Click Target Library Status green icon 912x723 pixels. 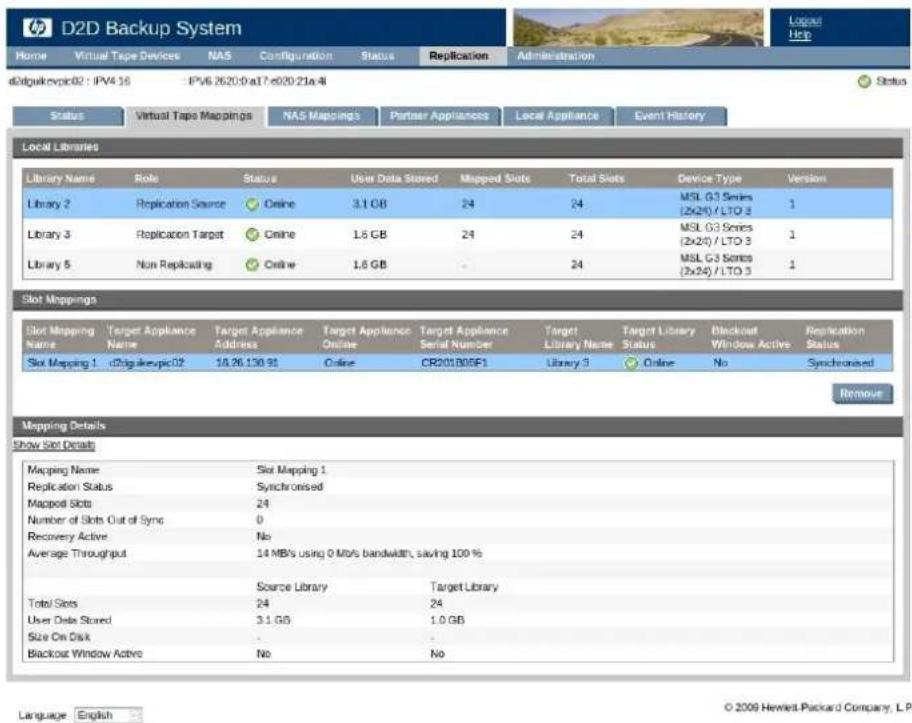pyautogui.click(x=631, y=364)
